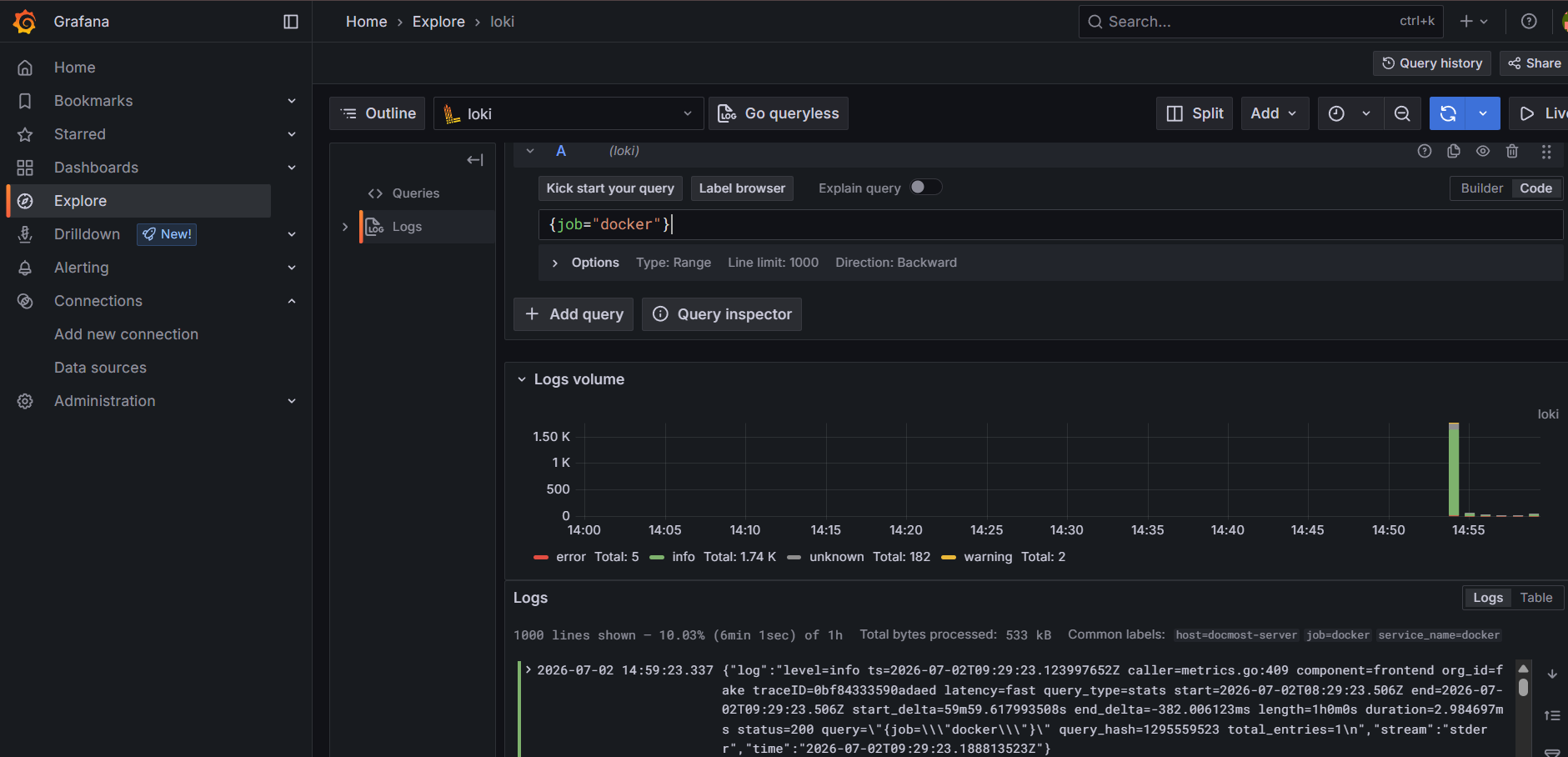Open the Label browser
The image size is (1568, 757).
[742, 188]
